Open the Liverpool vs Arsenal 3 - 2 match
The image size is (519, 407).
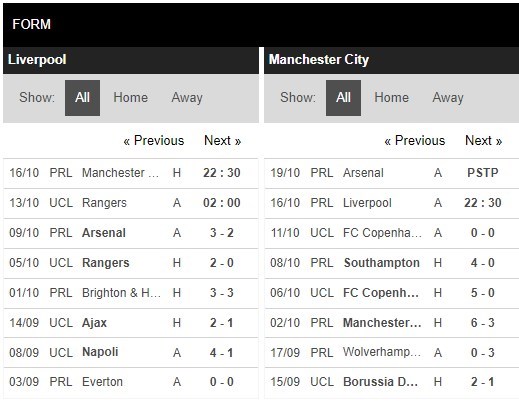click(x=131, y=233)
